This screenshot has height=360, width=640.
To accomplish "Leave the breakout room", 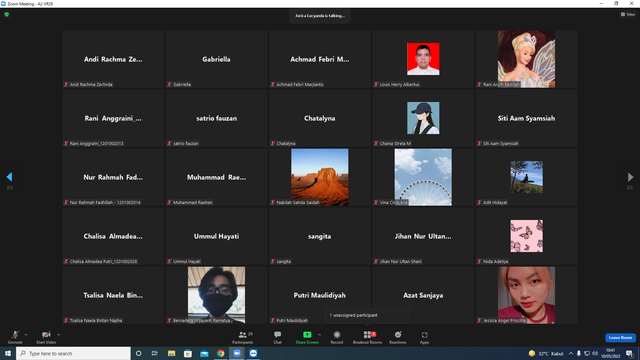I will 620,338.
